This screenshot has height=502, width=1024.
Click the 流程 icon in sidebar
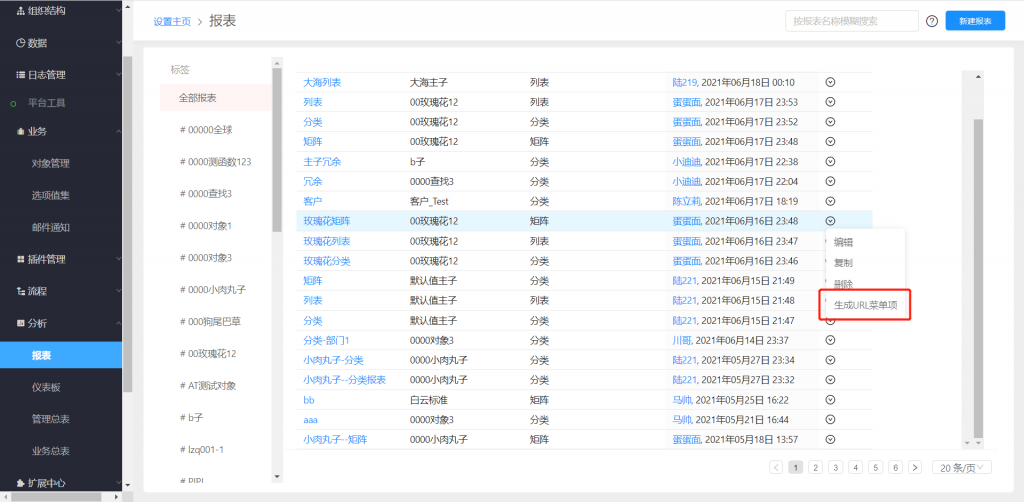[x=20, y=292]
